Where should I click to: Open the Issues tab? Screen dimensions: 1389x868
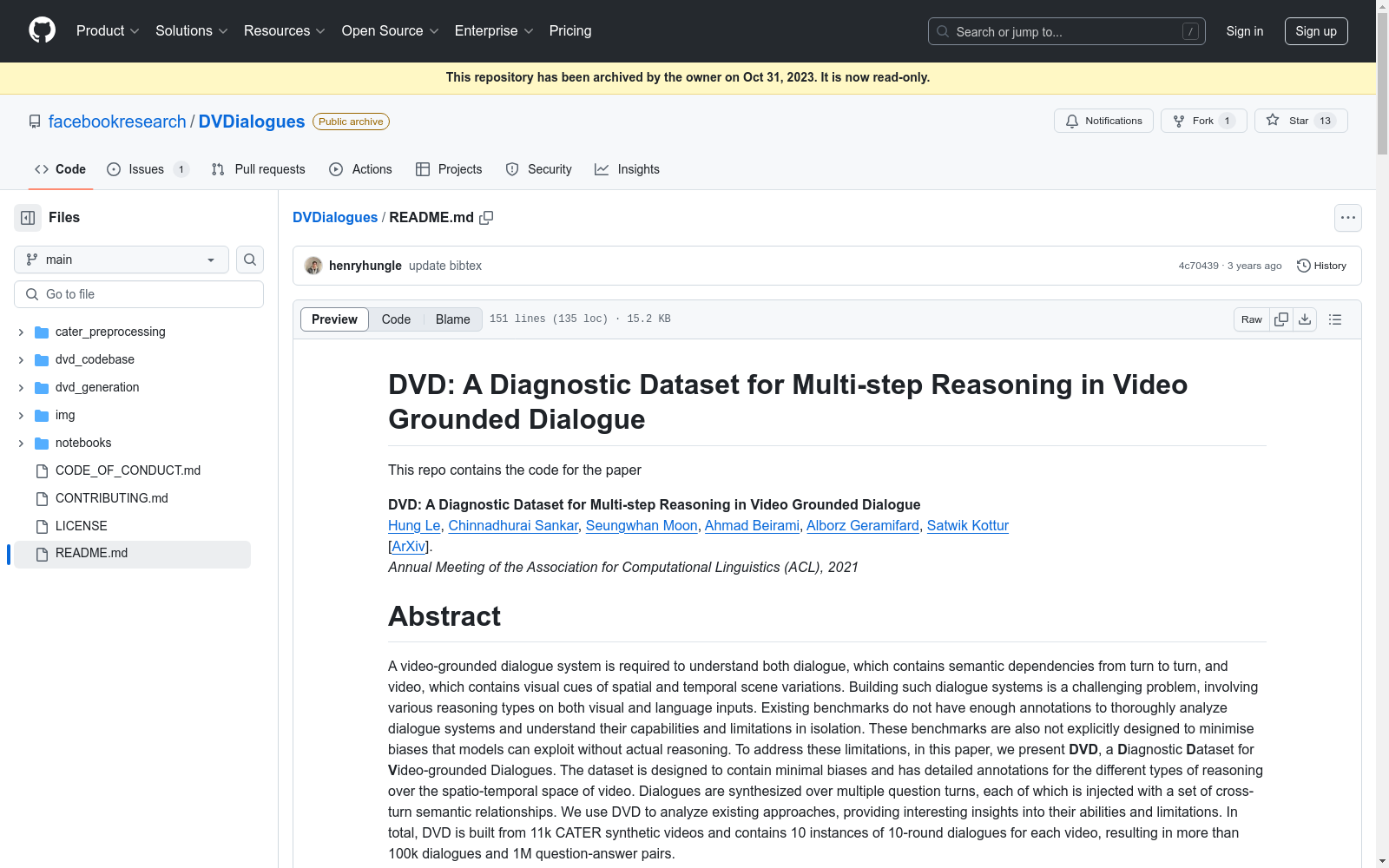pyautogui.click(x=148, y=169)
